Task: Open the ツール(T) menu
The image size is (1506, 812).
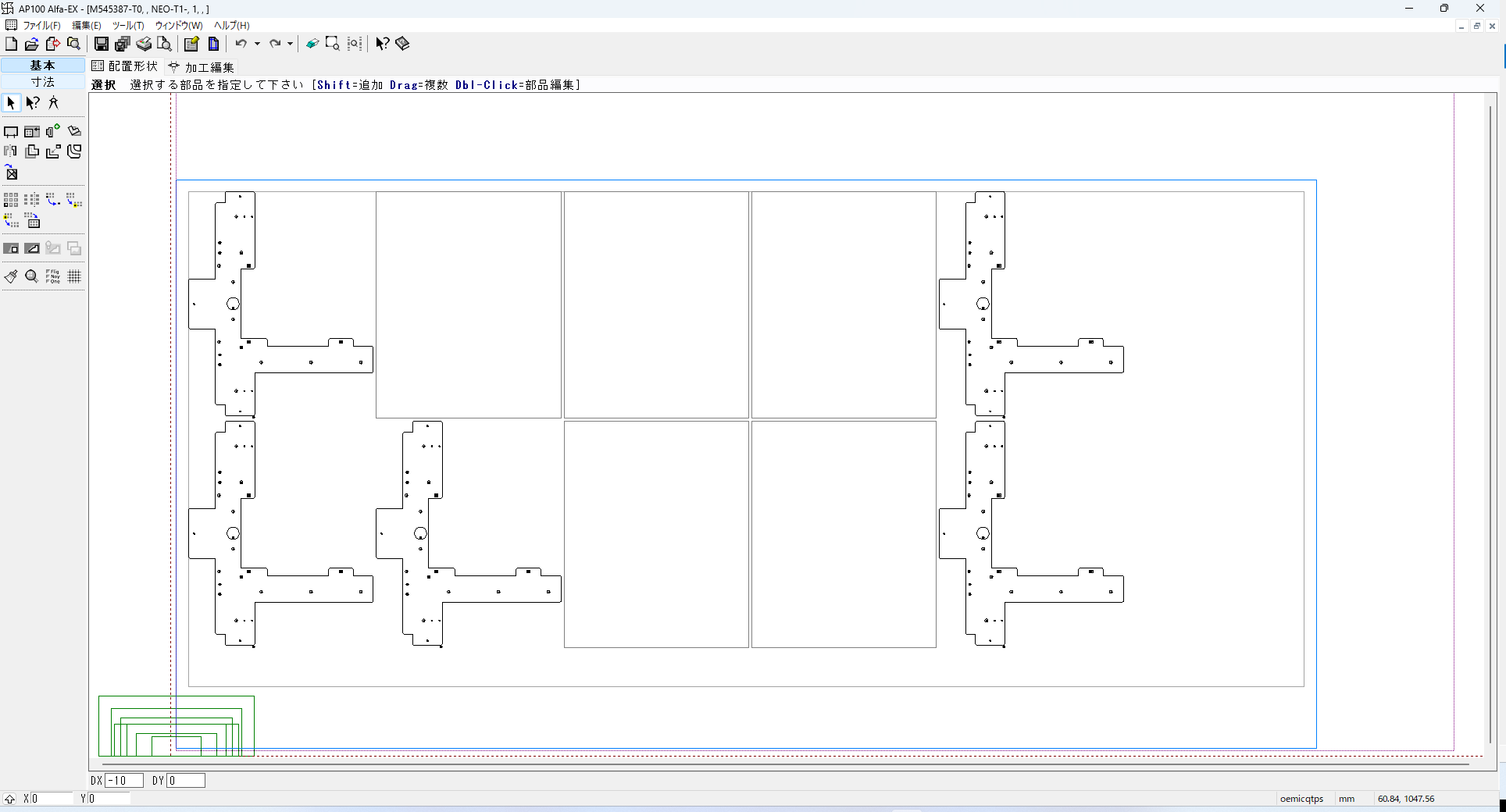Action: 128,26
